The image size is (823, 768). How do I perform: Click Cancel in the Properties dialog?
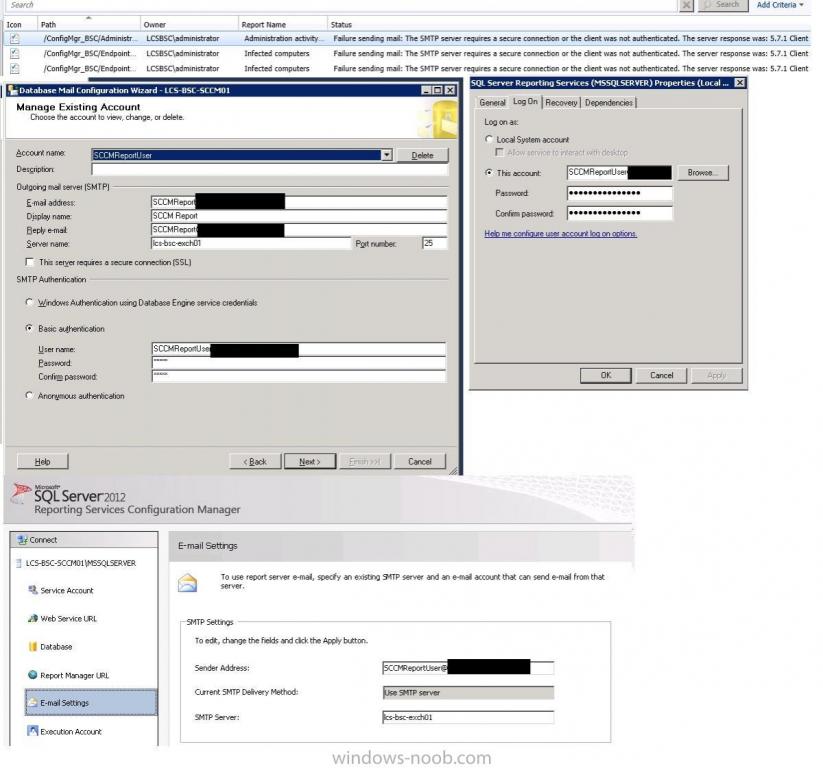click(x=661, y=375)
